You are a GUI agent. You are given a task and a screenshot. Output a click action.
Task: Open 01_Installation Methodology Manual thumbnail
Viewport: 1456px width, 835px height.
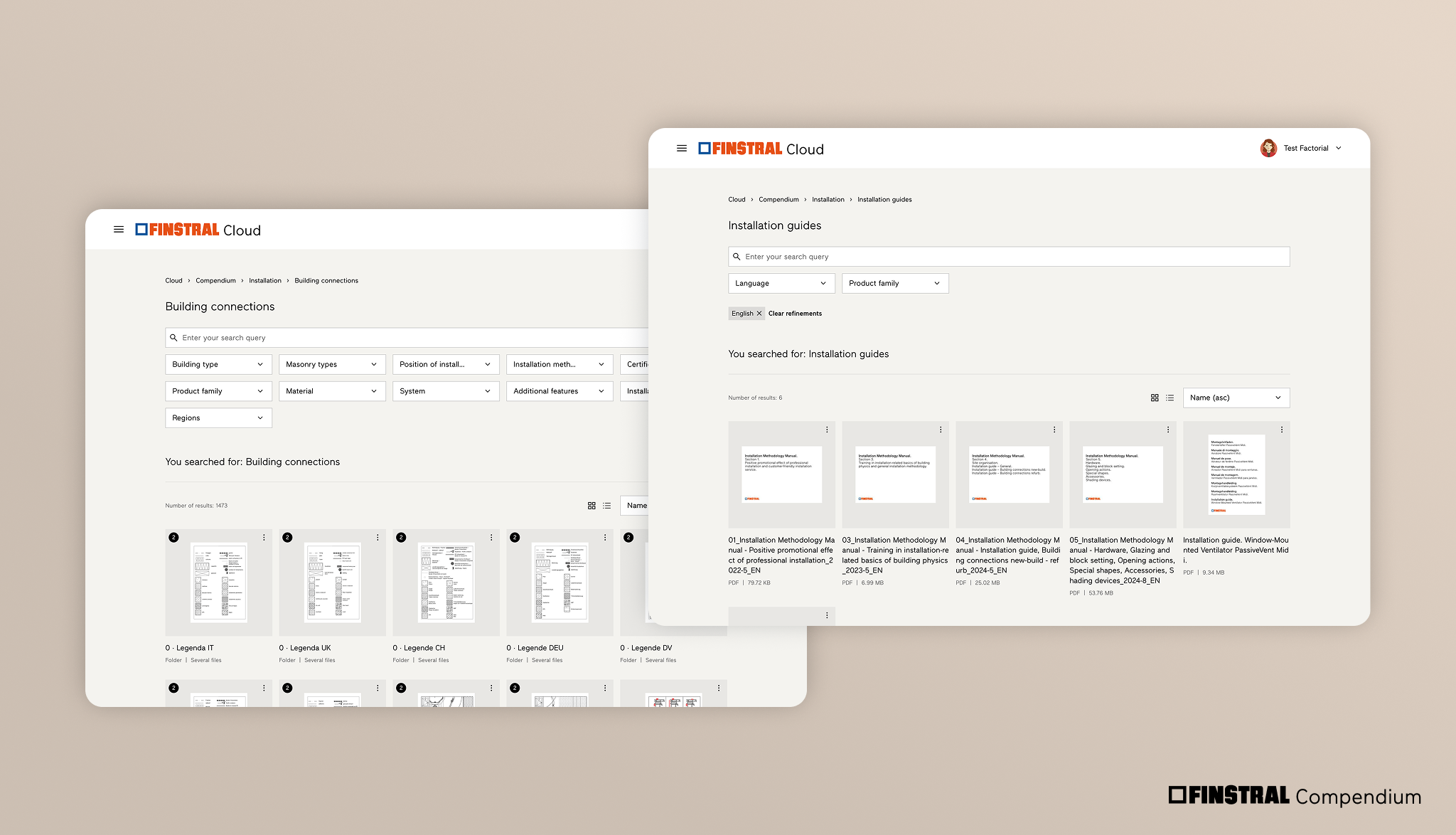tap(781, 475)
